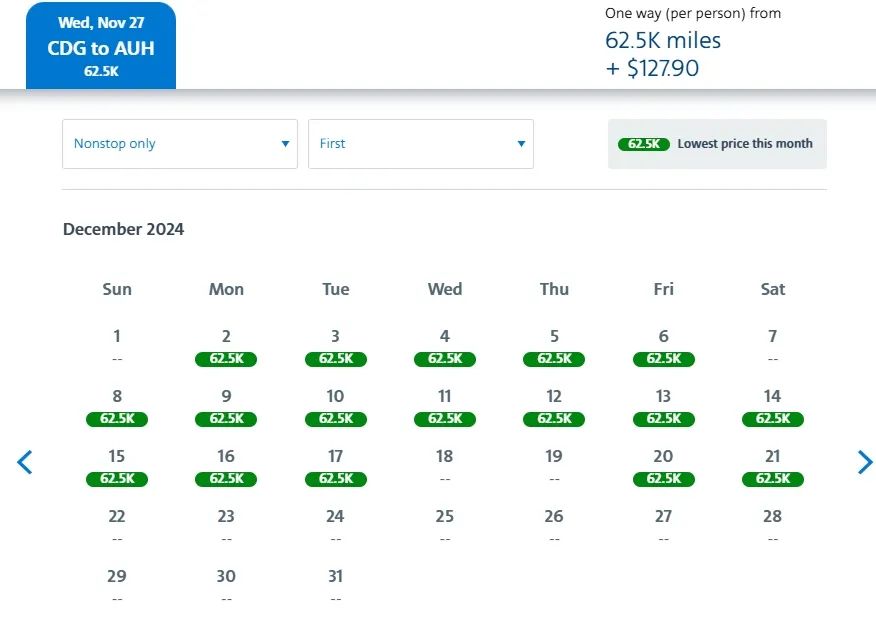Click the Lowest price this month legend

(x=717, y=144)
